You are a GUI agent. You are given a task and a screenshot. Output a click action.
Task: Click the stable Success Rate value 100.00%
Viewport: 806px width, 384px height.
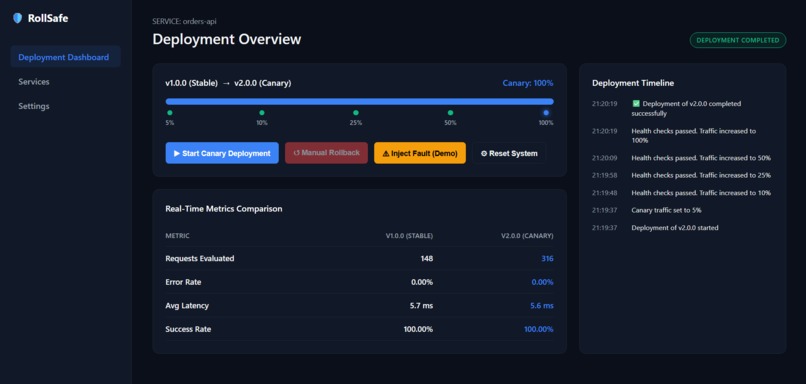[418, 329]
